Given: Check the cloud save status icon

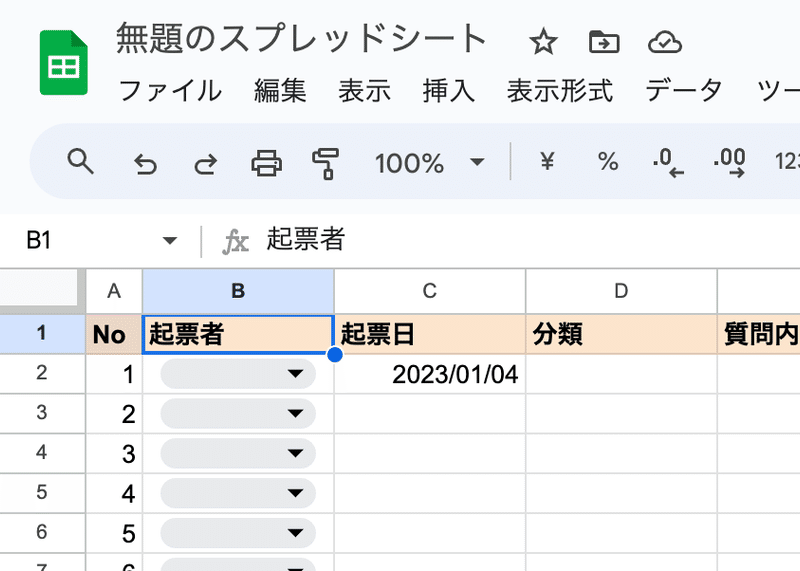Looking at the screenshot, I should click(665, 42).
